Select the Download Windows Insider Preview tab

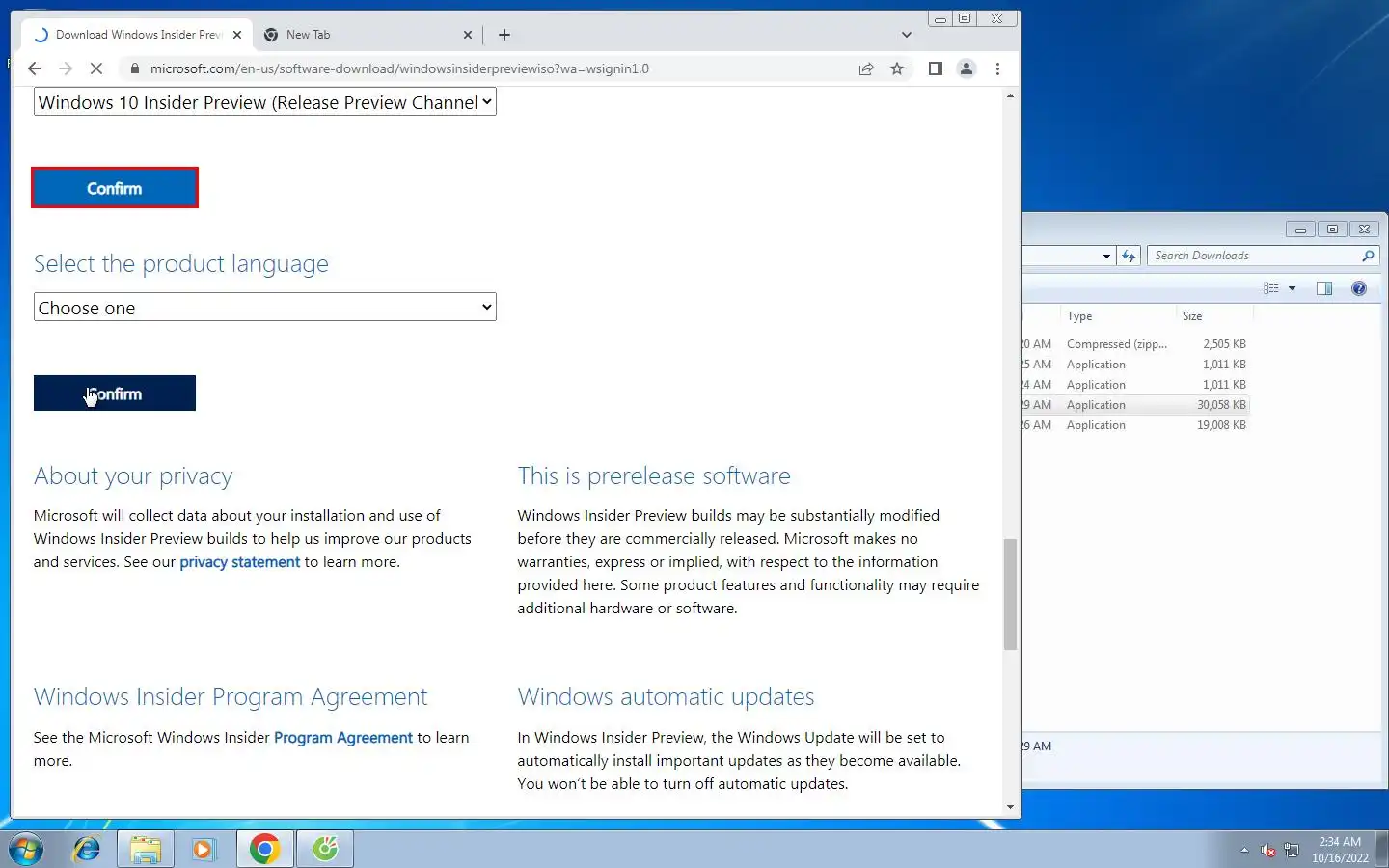[137, 35]
